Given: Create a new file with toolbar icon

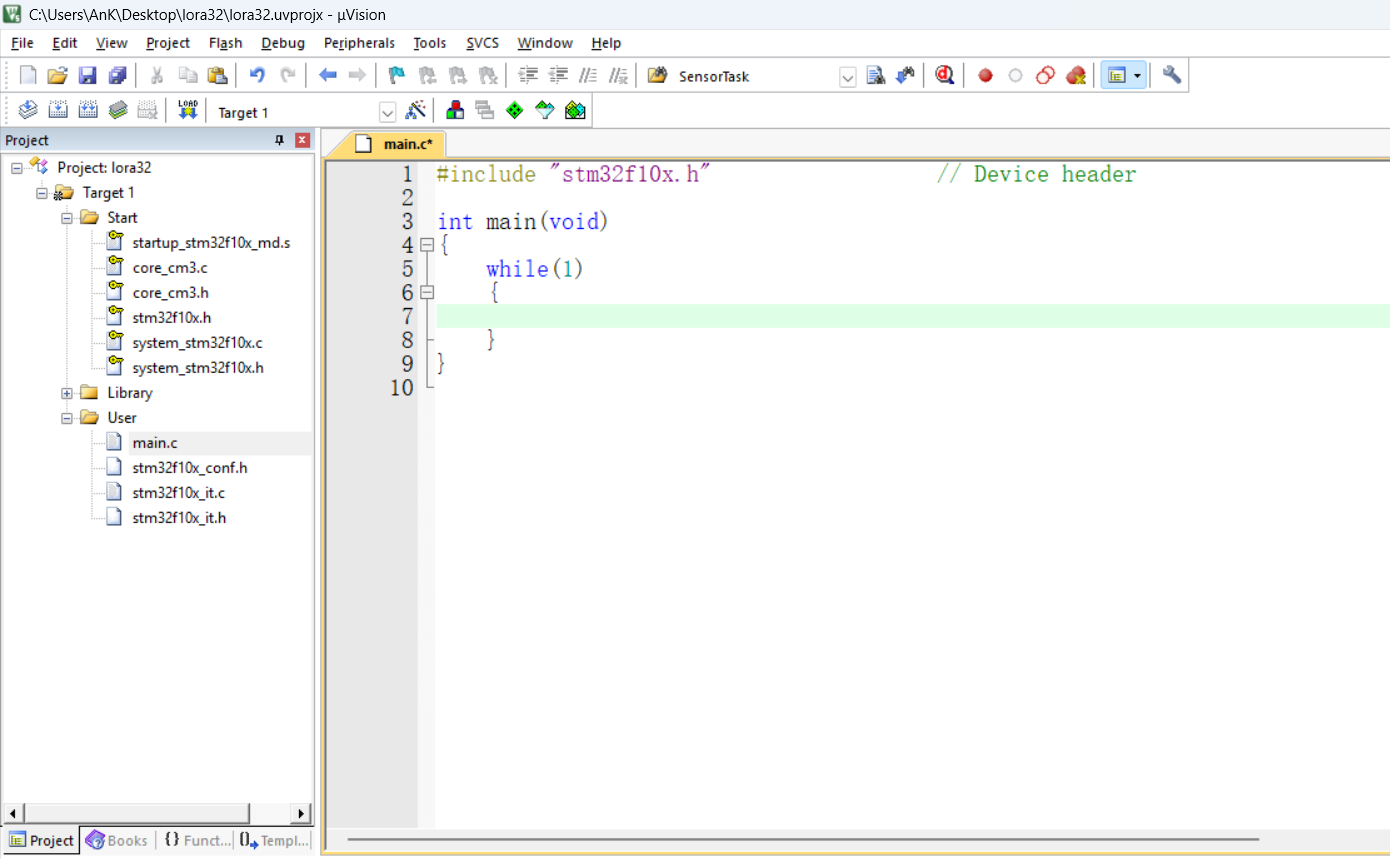Looking at the screenshot, I should pos(28,76).
